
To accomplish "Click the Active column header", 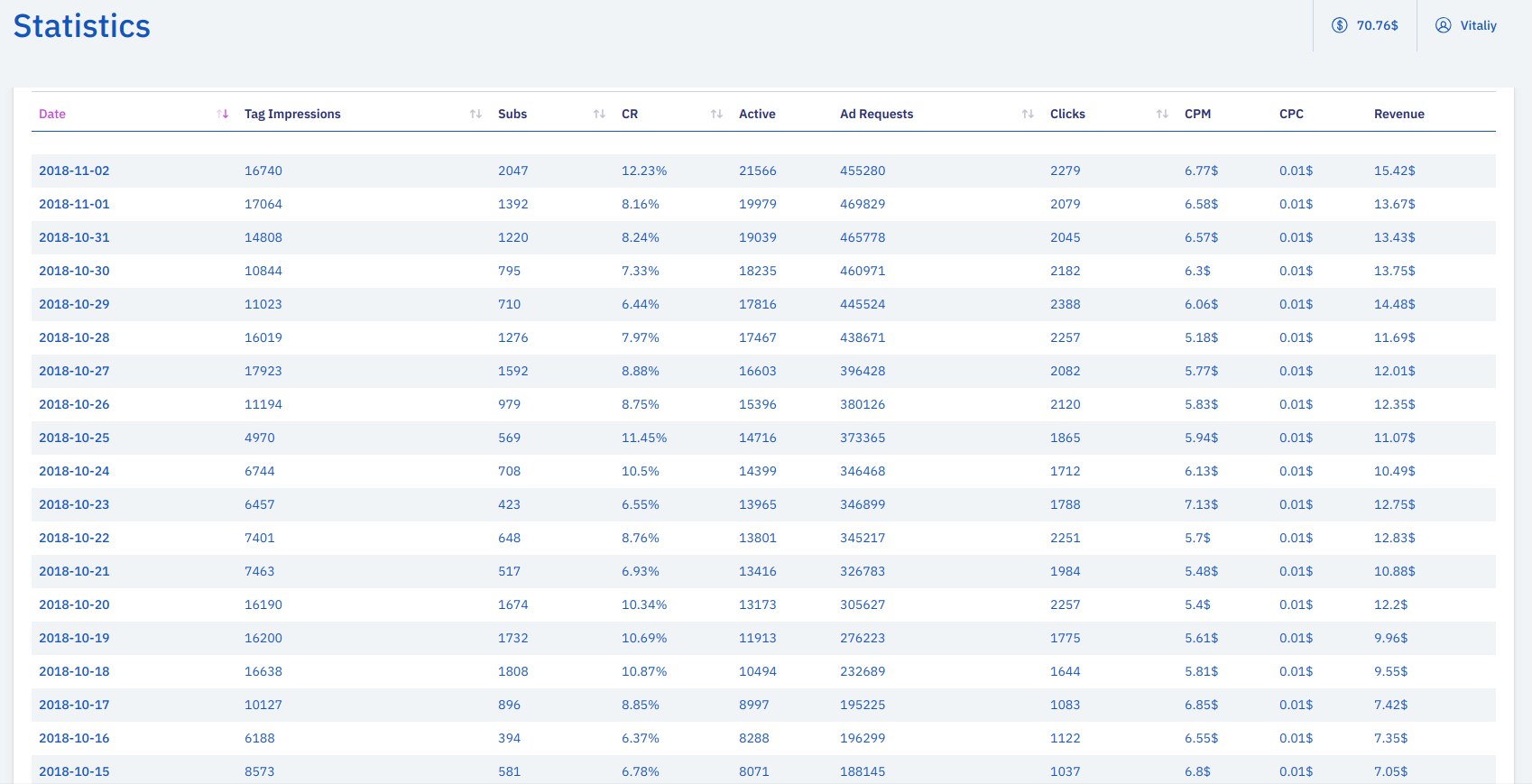I will (x=757, y=114).
